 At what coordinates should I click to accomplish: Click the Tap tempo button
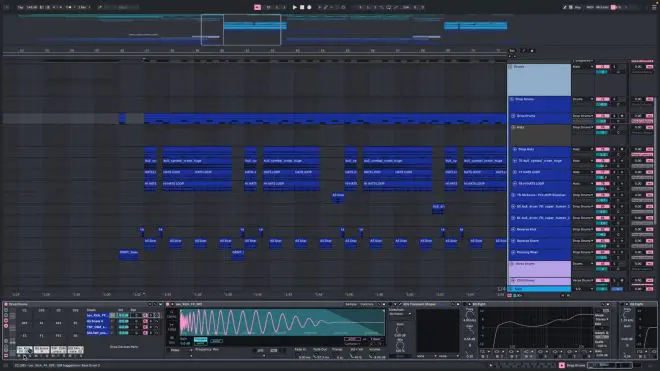coord(20,7)
